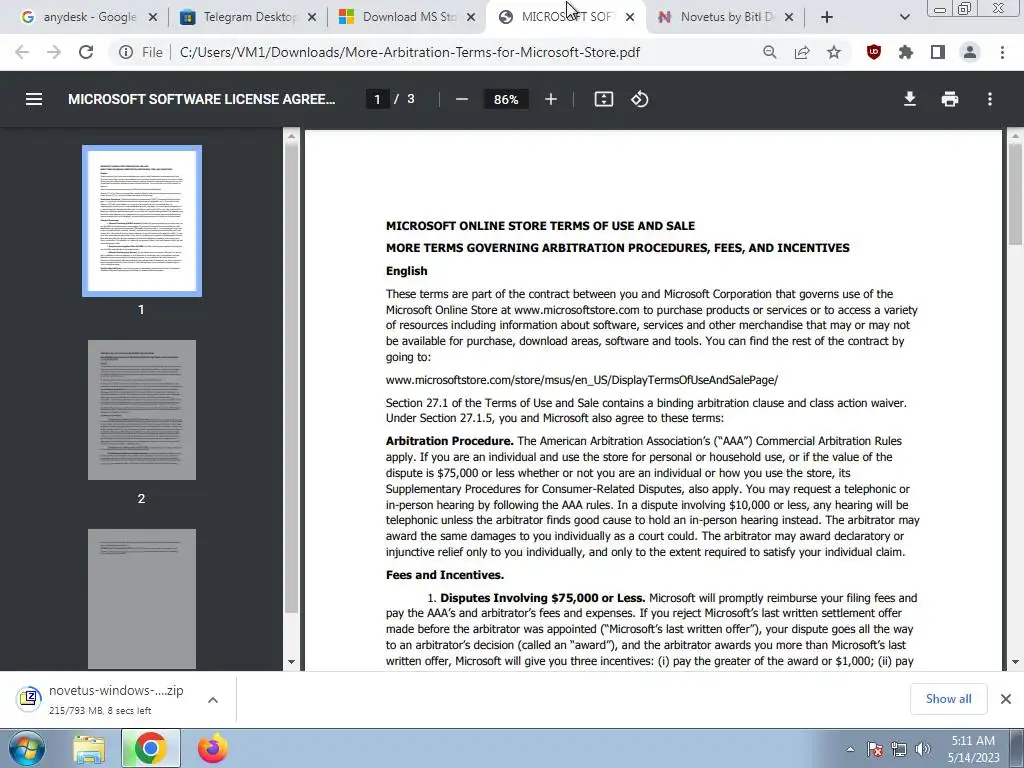The image size is (1024, 768).
Task: Go back to previous page
Action: tap(22, 52)
